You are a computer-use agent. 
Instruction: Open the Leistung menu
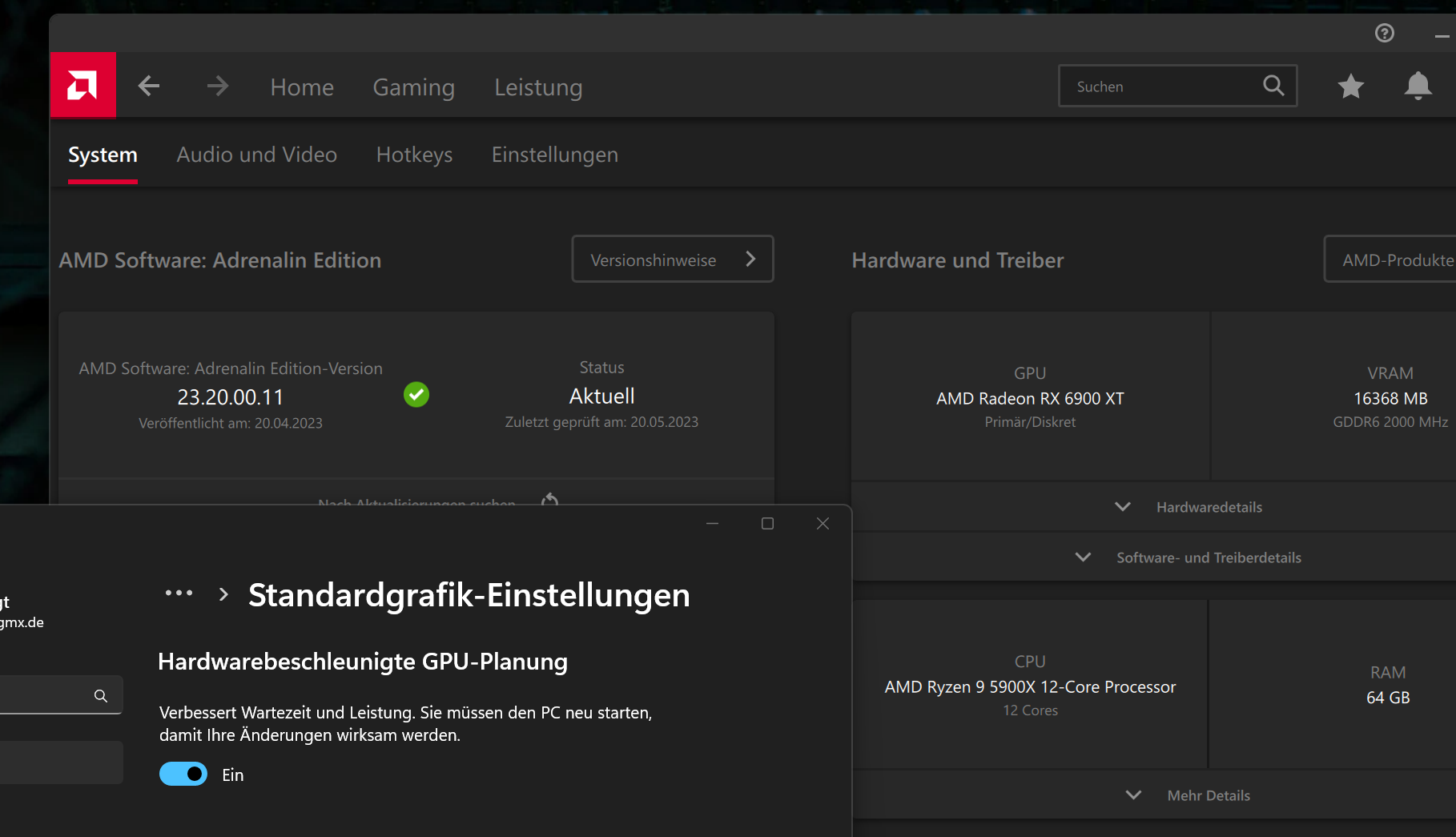pyautogui.click(x=538, y=87)
